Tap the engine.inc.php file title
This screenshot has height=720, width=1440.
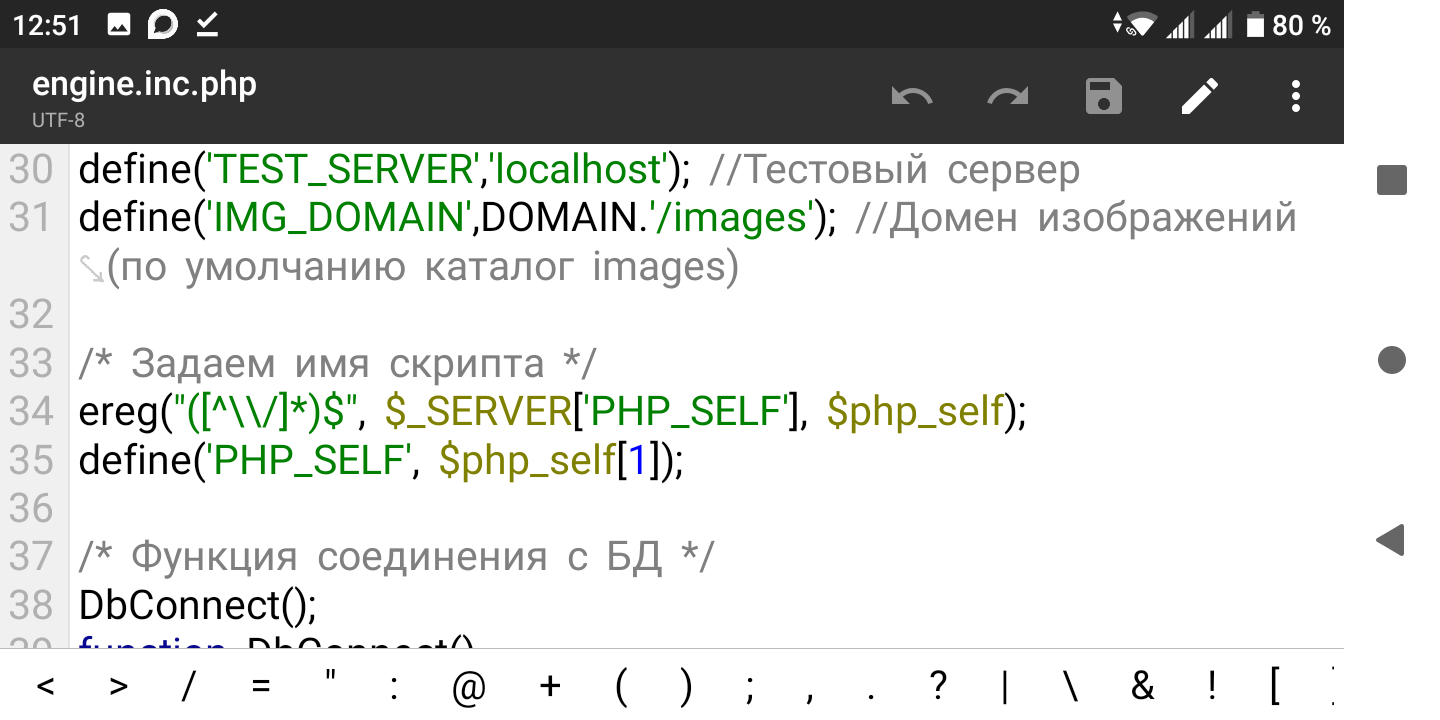tap(144, 84)
